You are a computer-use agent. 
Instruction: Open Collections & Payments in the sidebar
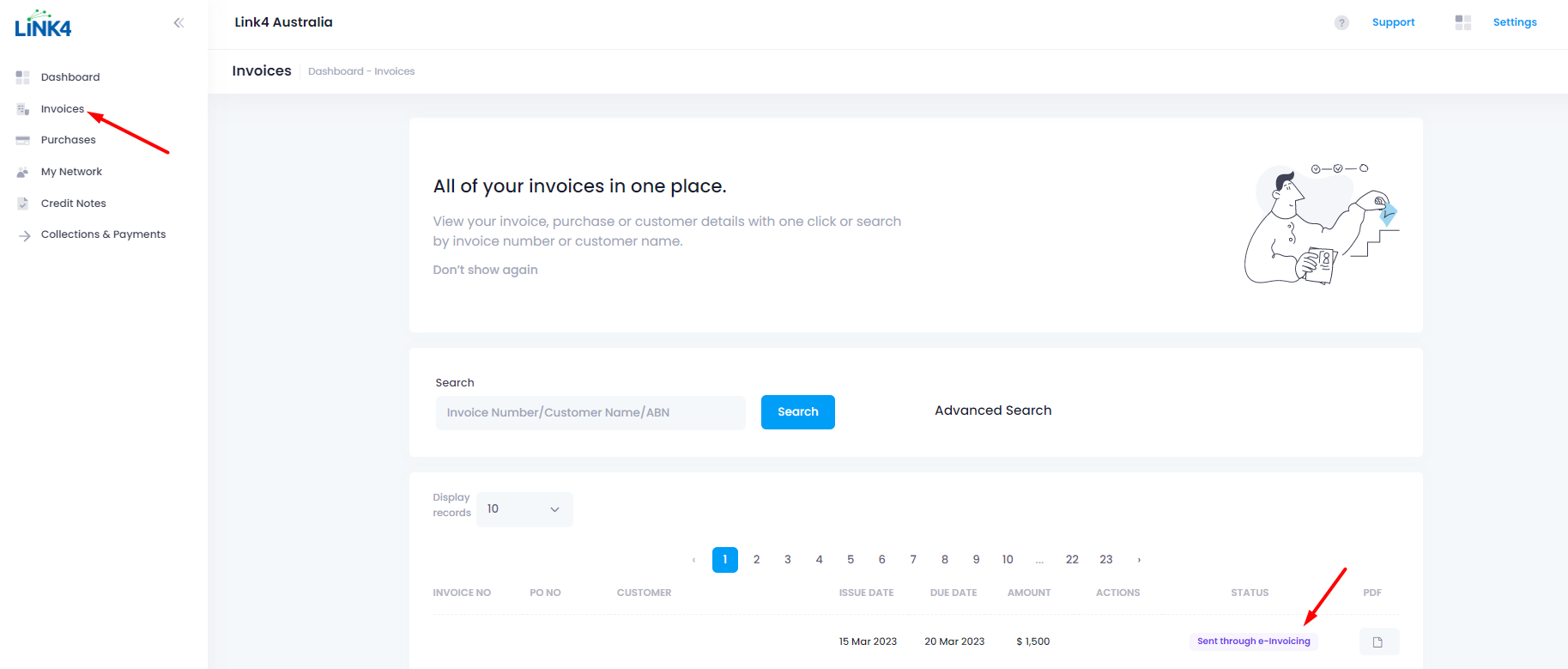[104, 234]
